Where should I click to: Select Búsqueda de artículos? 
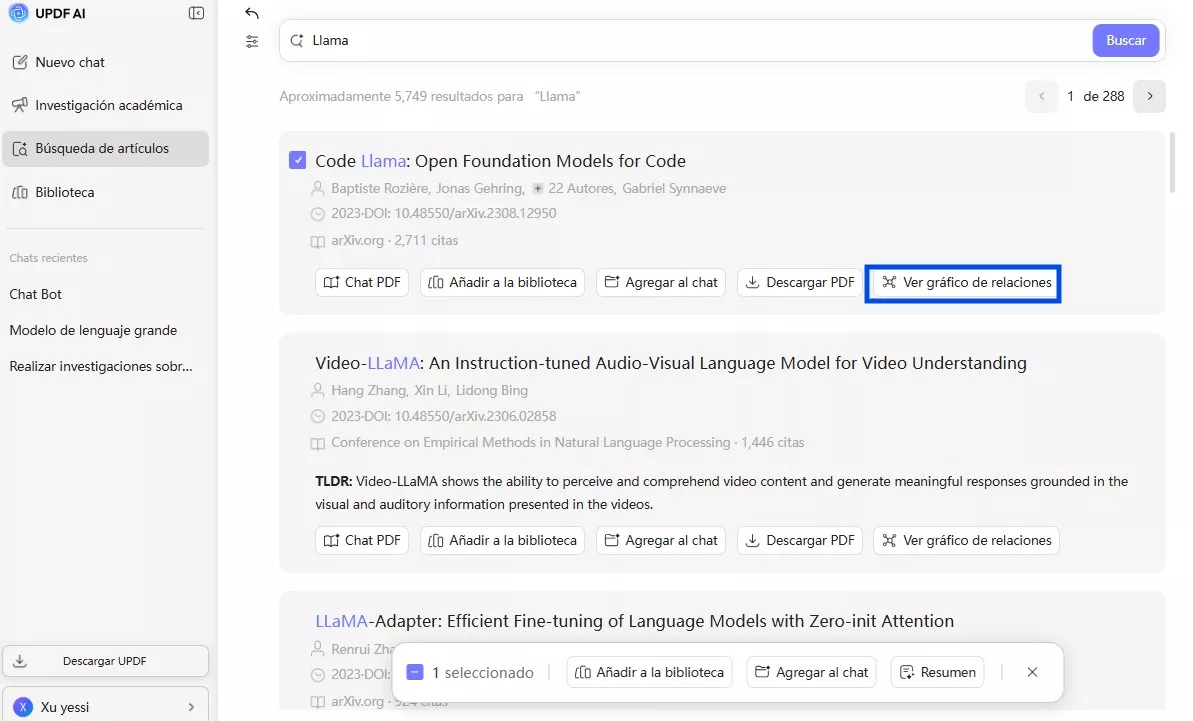(106, 148)
